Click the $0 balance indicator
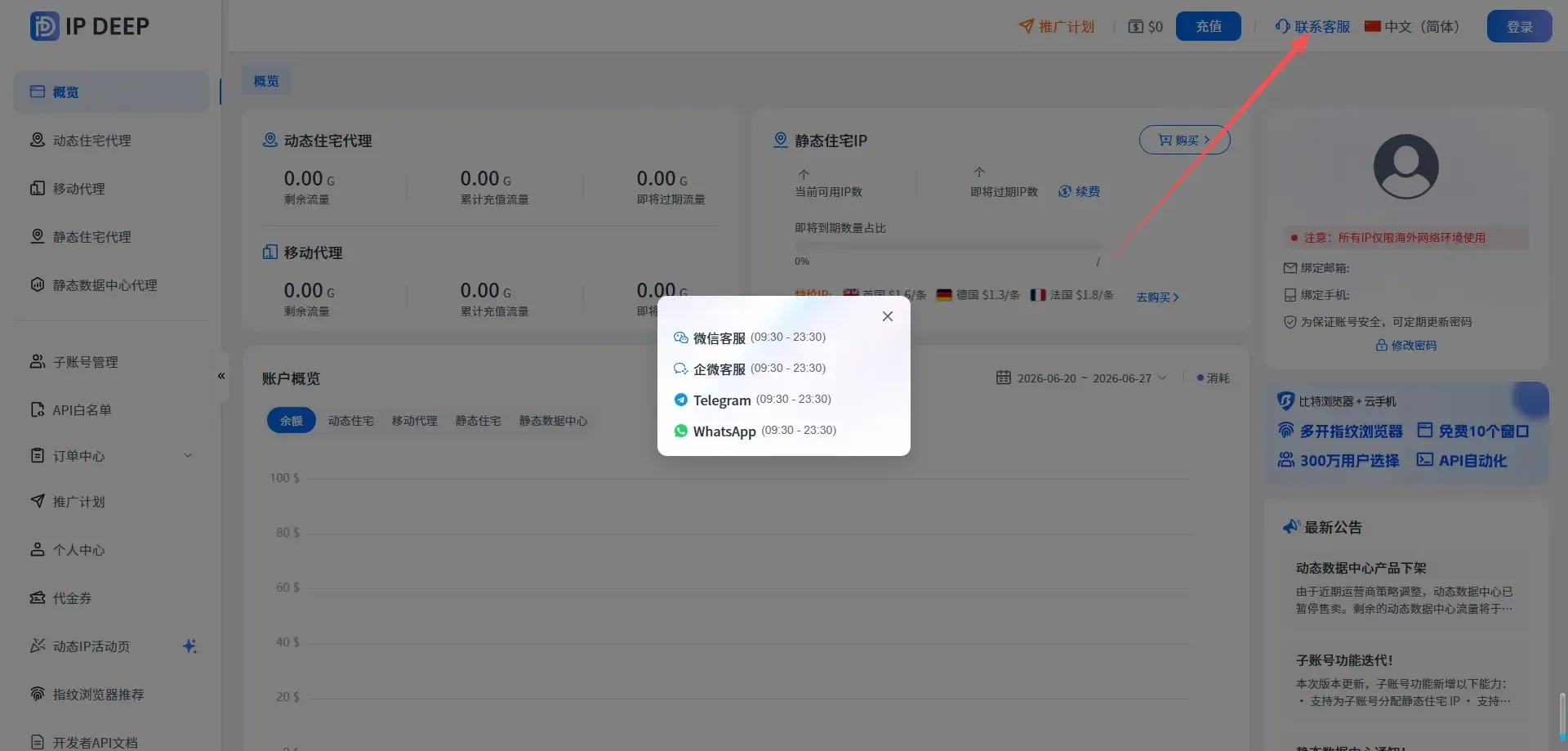This screenshot has width=1568, height=751. [x=1145, y=27]
